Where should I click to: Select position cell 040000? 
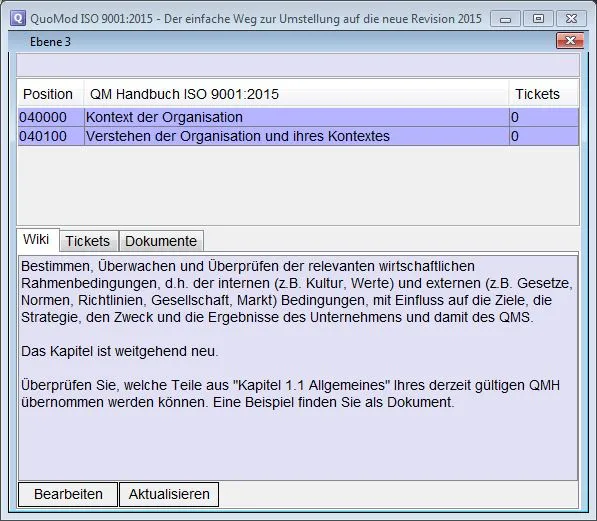tap(51, 117)
